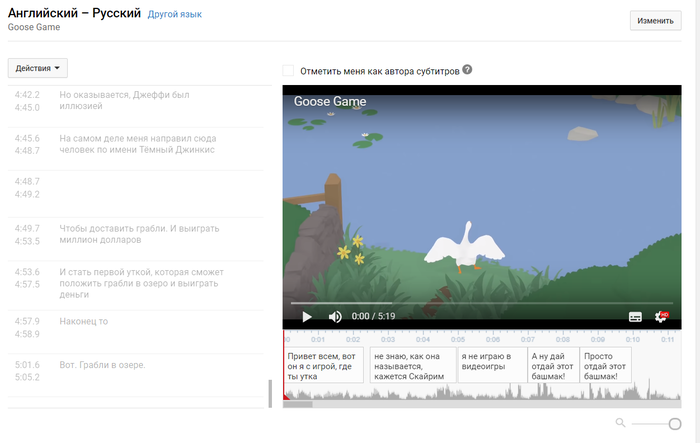Mute the video with the speaker icon
The height and width of the screenshot is (443, 700).
point(335,316)
